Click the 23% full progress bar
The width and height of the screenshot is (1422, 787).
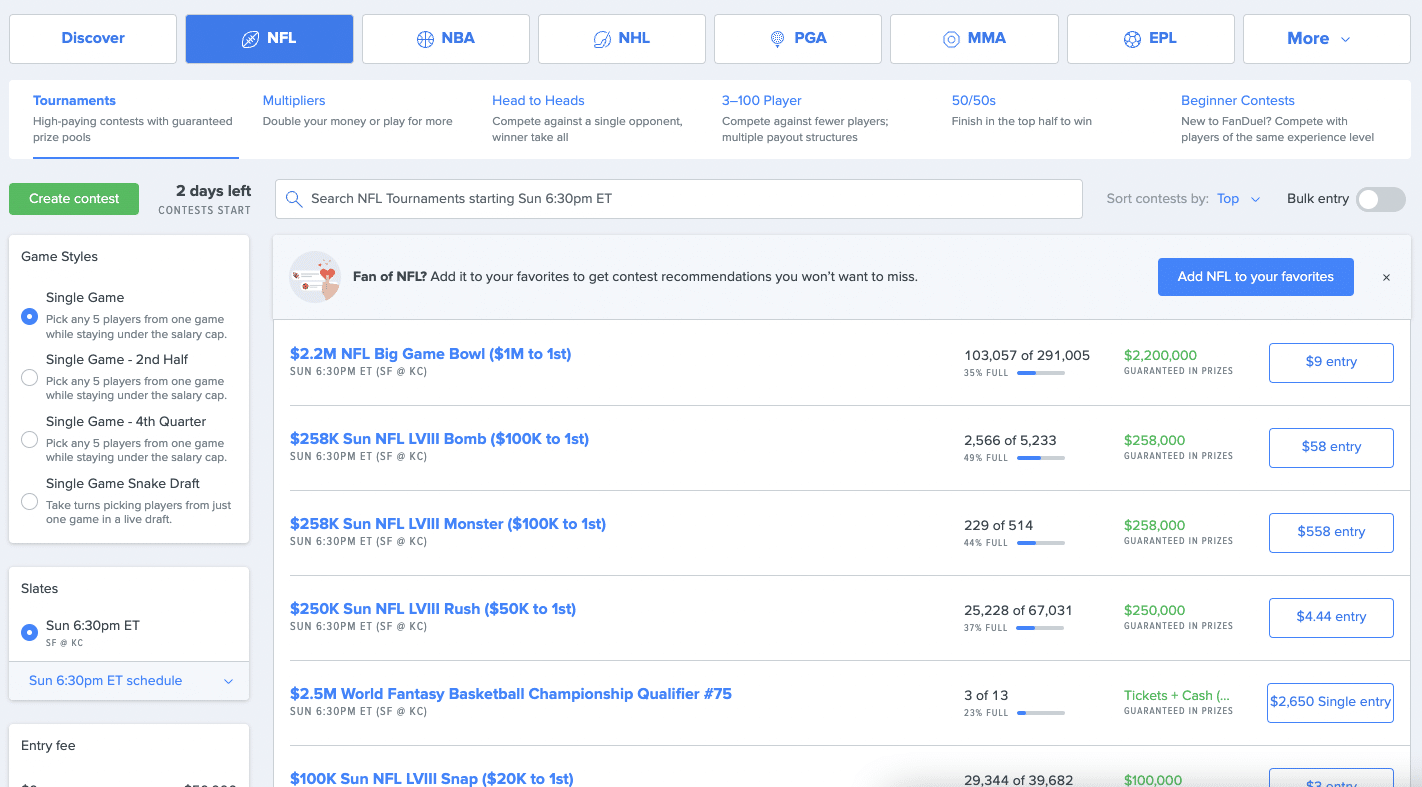click(1041, 713)
